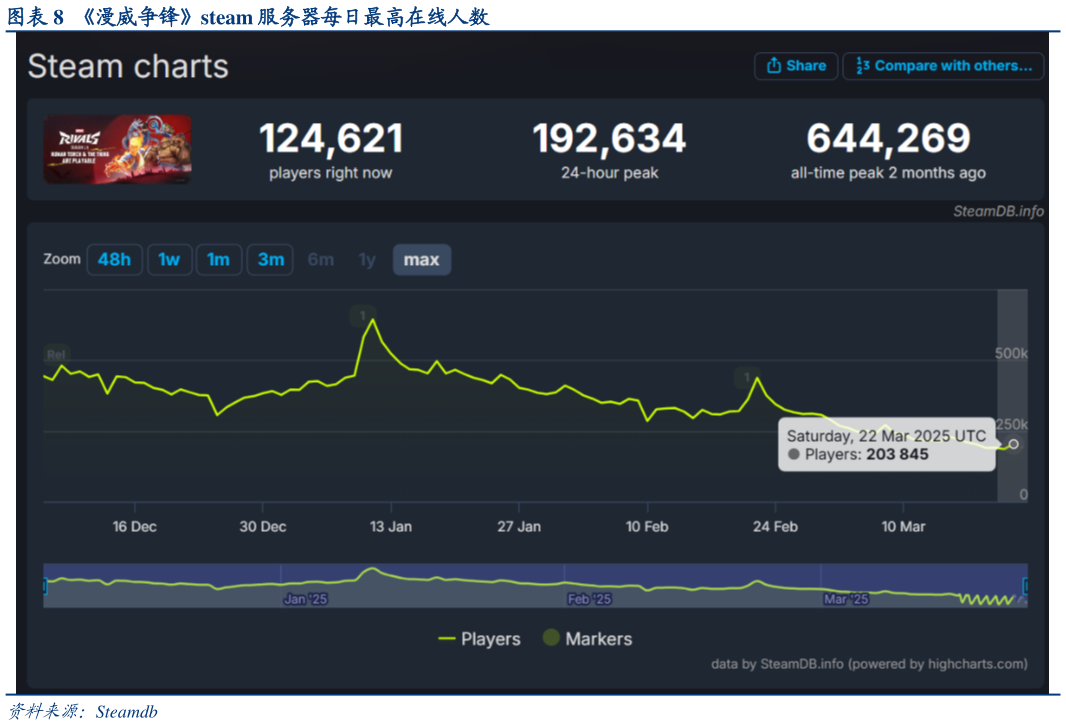Click the 13 Jan axis label
This screenshot has width=1066, height=725.
[x=391, y=526]
